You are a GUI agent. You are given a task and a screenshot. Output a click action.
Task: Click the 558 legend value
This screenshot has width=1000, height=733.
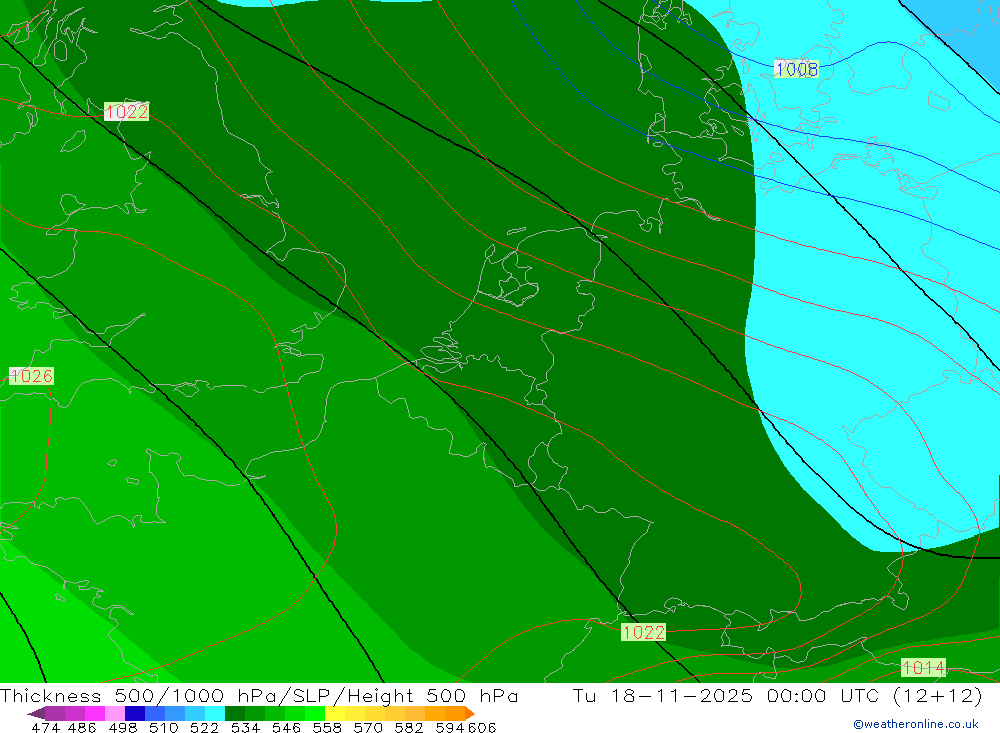326,727
